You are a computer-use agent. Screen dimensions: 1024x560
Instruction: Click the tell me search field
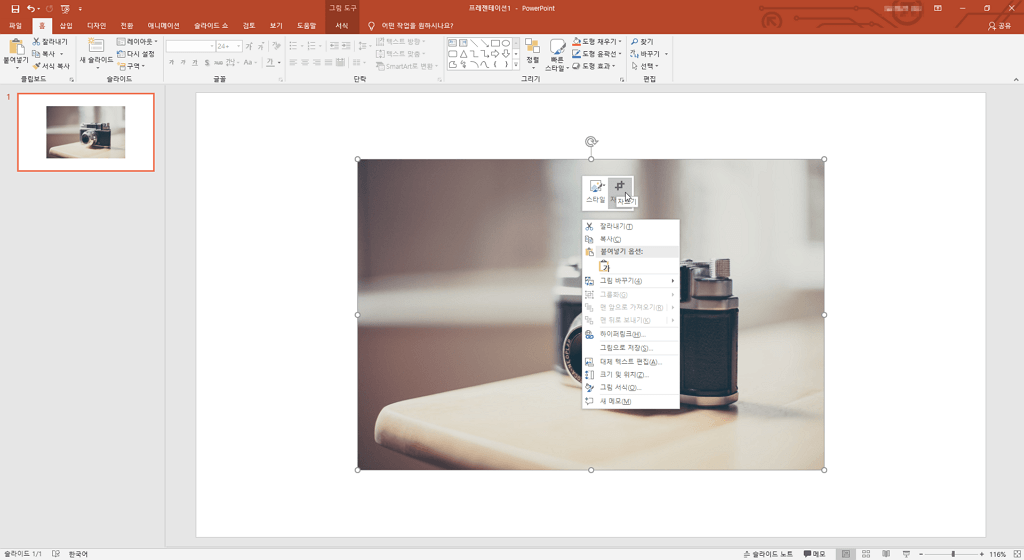point(417,25)
